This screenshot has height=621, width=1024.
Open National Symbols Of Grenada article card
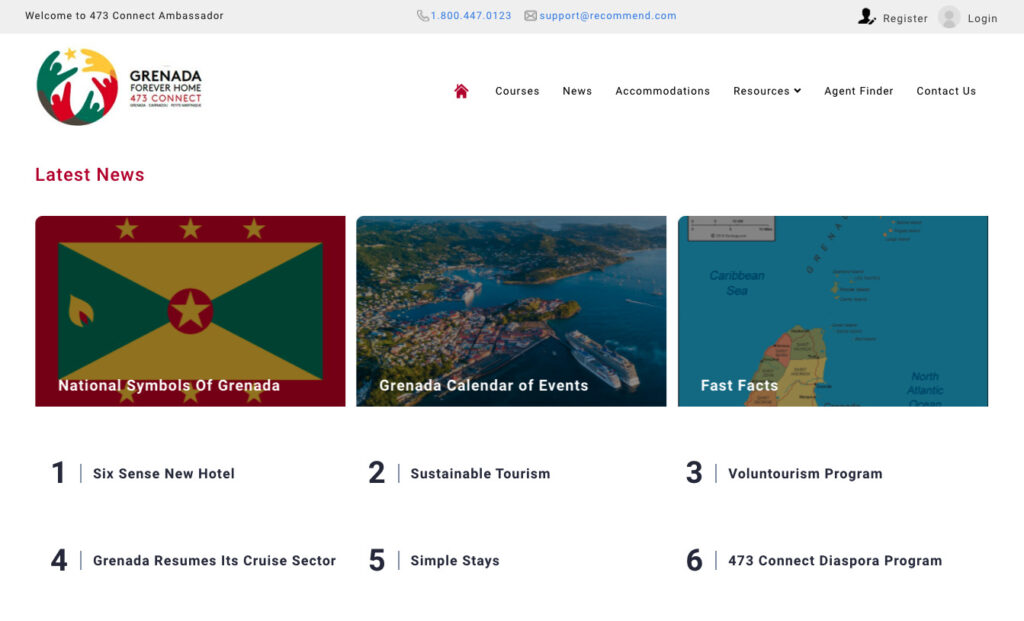(190, 311)
